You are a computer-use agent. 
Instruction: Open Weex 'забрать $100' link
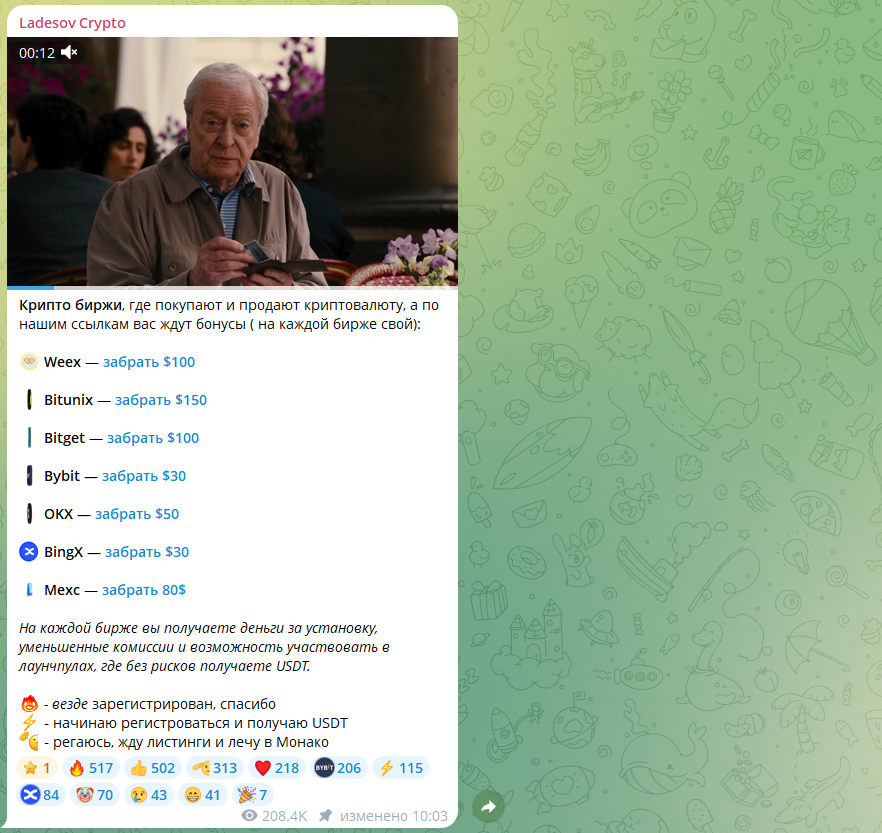[149, 362]
